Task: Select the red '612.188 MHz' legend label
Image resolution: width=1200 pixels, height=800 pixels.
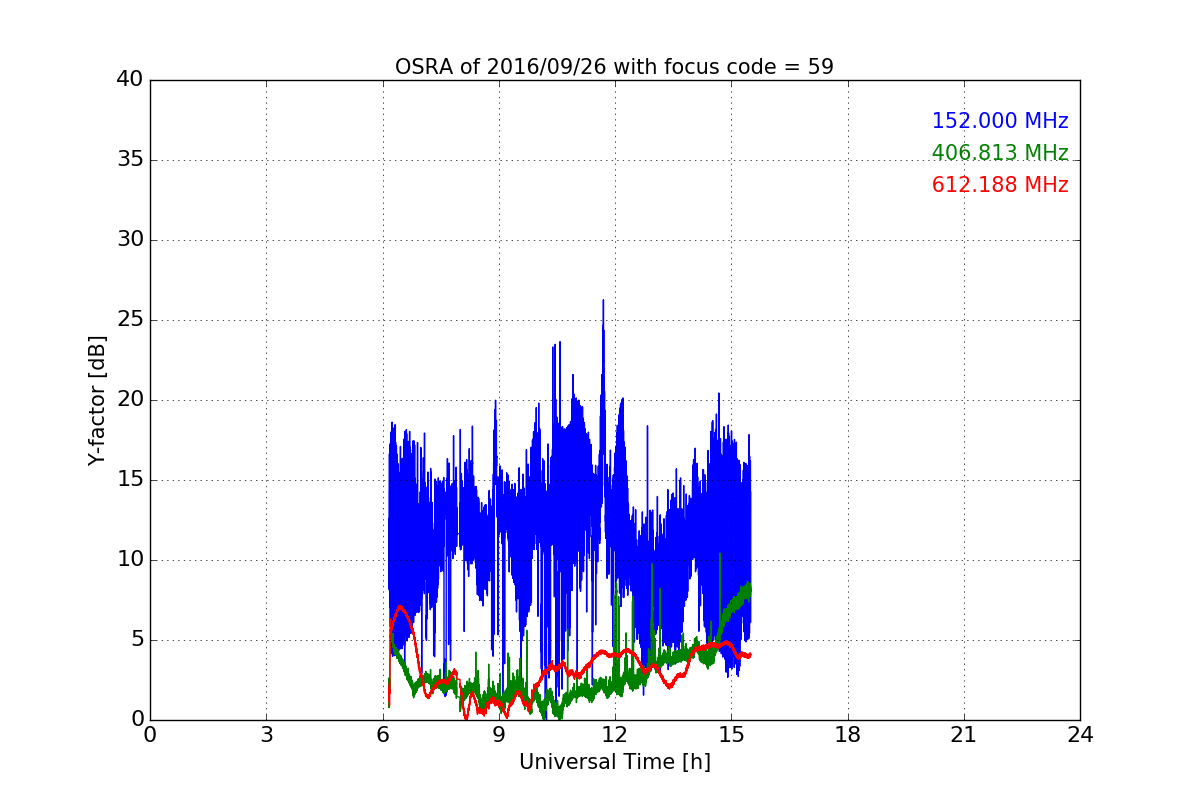Action: [x=1000, y=185]
